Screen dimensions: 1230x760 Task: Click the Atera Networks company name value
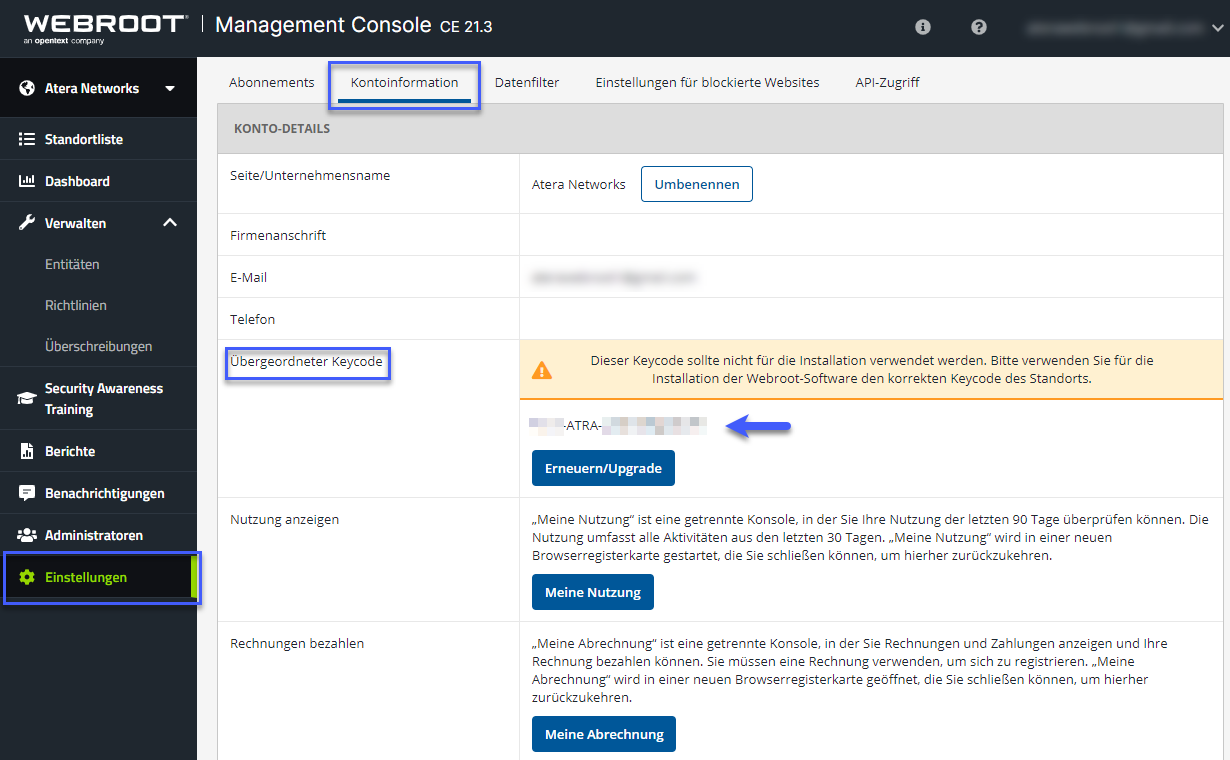click(579, 184)
